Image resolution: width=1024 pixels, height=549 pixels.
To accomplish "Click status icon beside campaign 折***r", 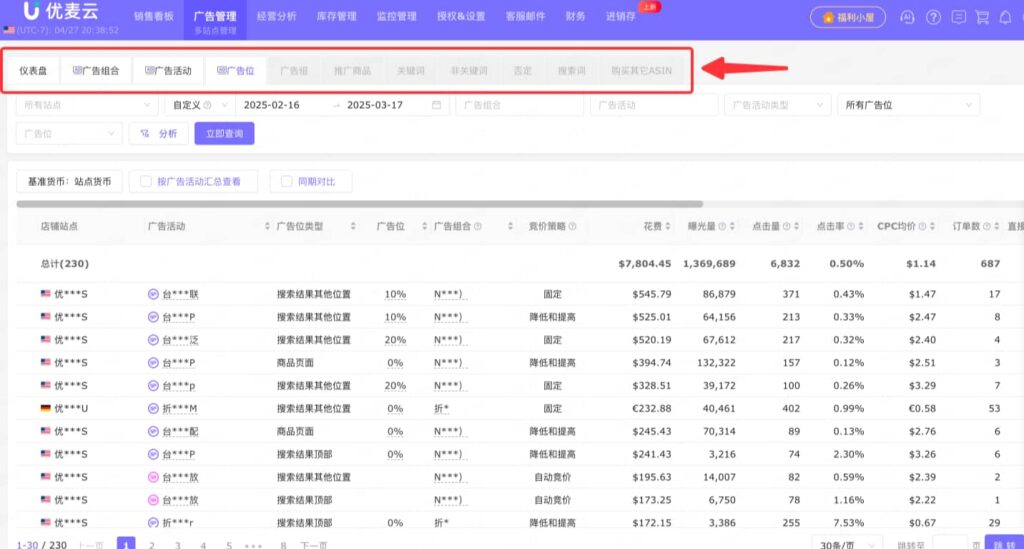I will click(x=153, y=523).
